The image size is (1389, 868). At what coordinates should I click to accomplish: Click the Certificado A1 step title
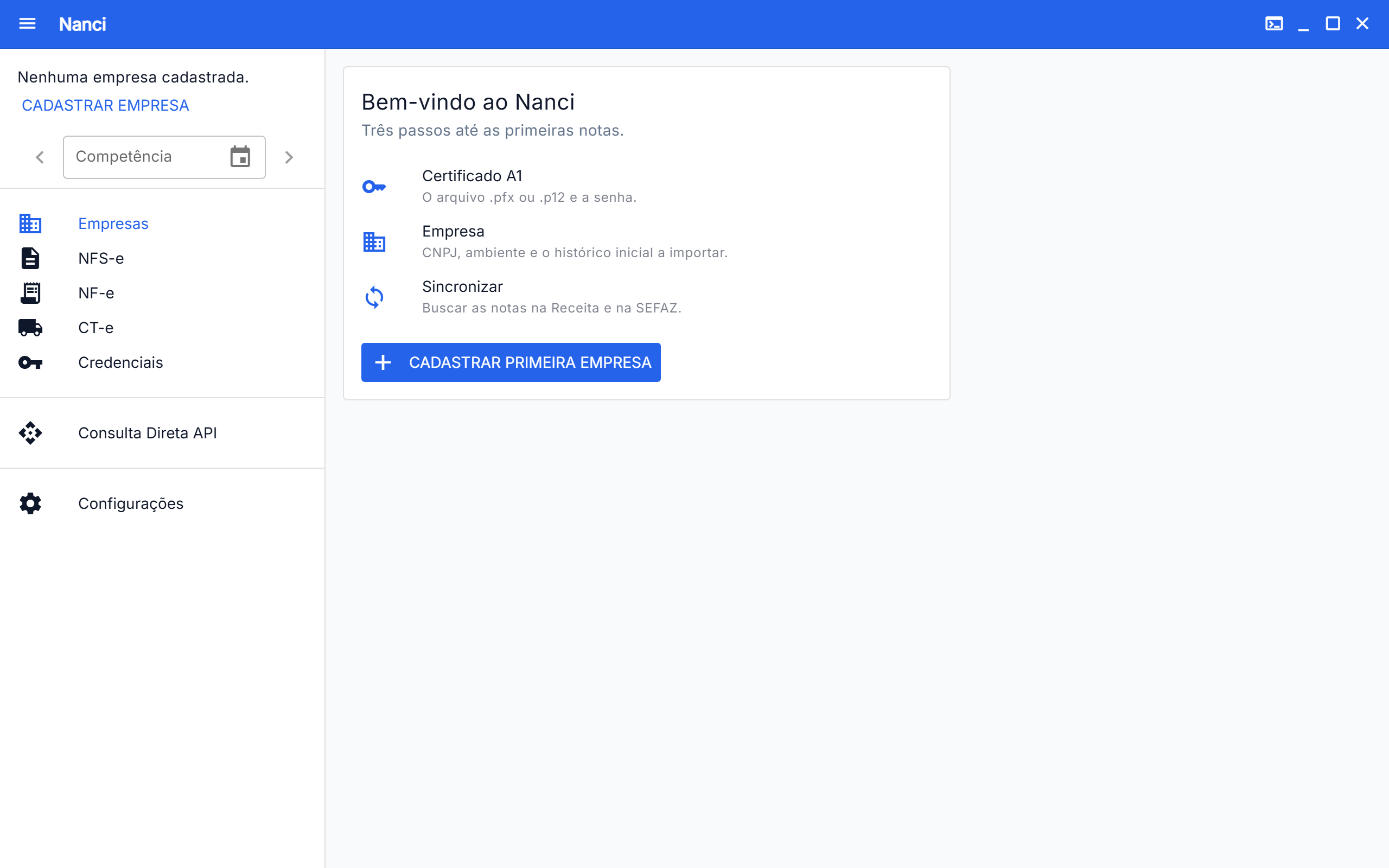[x=472, y=176]
